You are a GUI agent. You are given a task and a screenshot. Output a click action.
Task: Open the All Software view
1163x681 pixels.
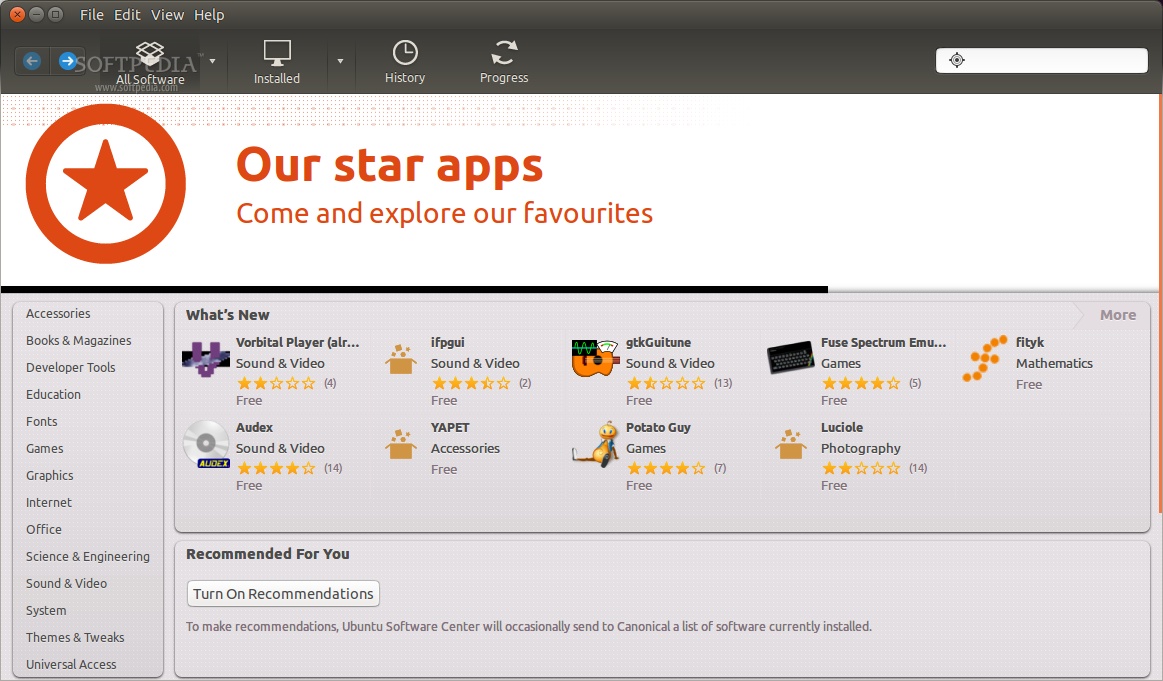(x=150, y=62)
